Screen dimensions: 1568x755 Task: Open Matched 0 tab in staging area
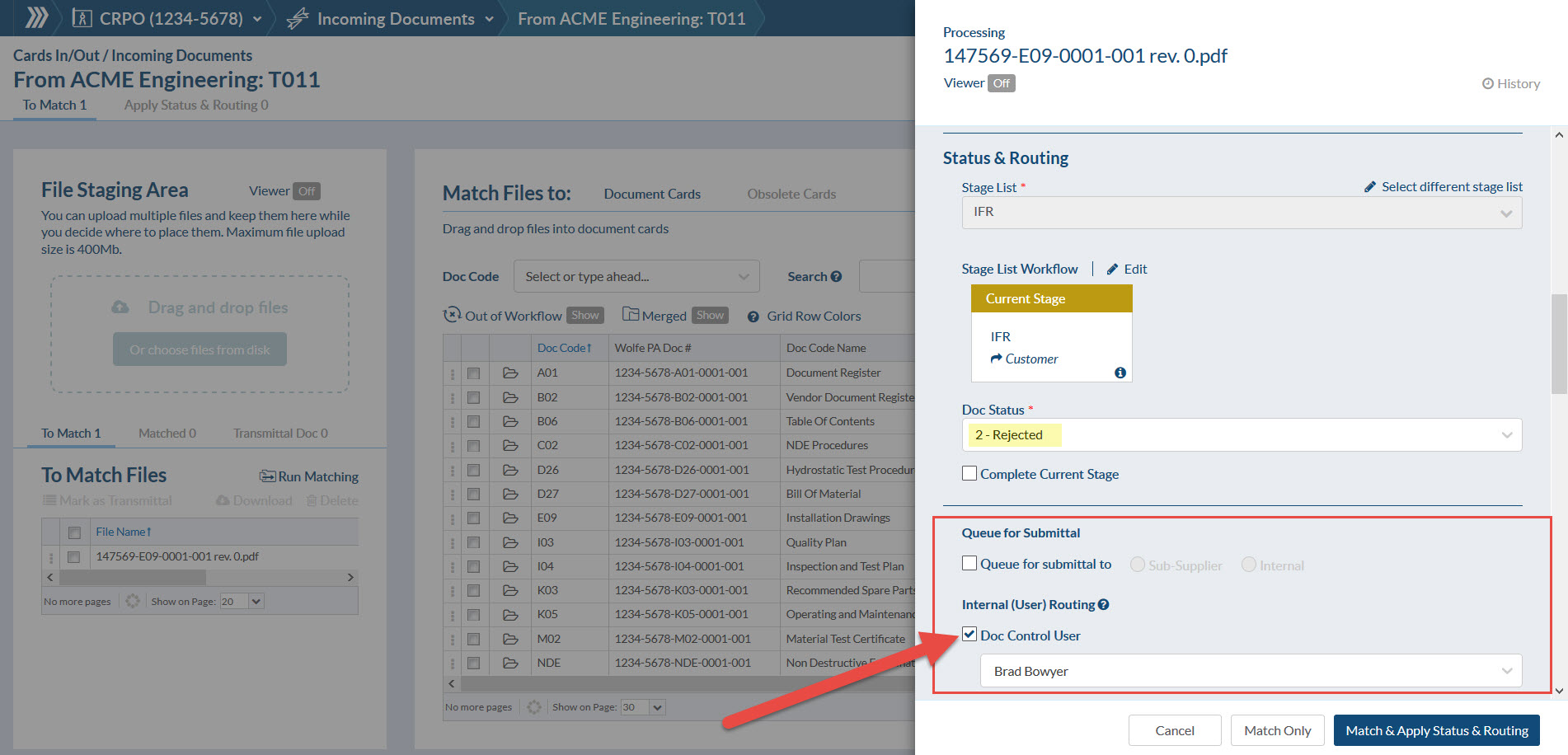(167, 433)
